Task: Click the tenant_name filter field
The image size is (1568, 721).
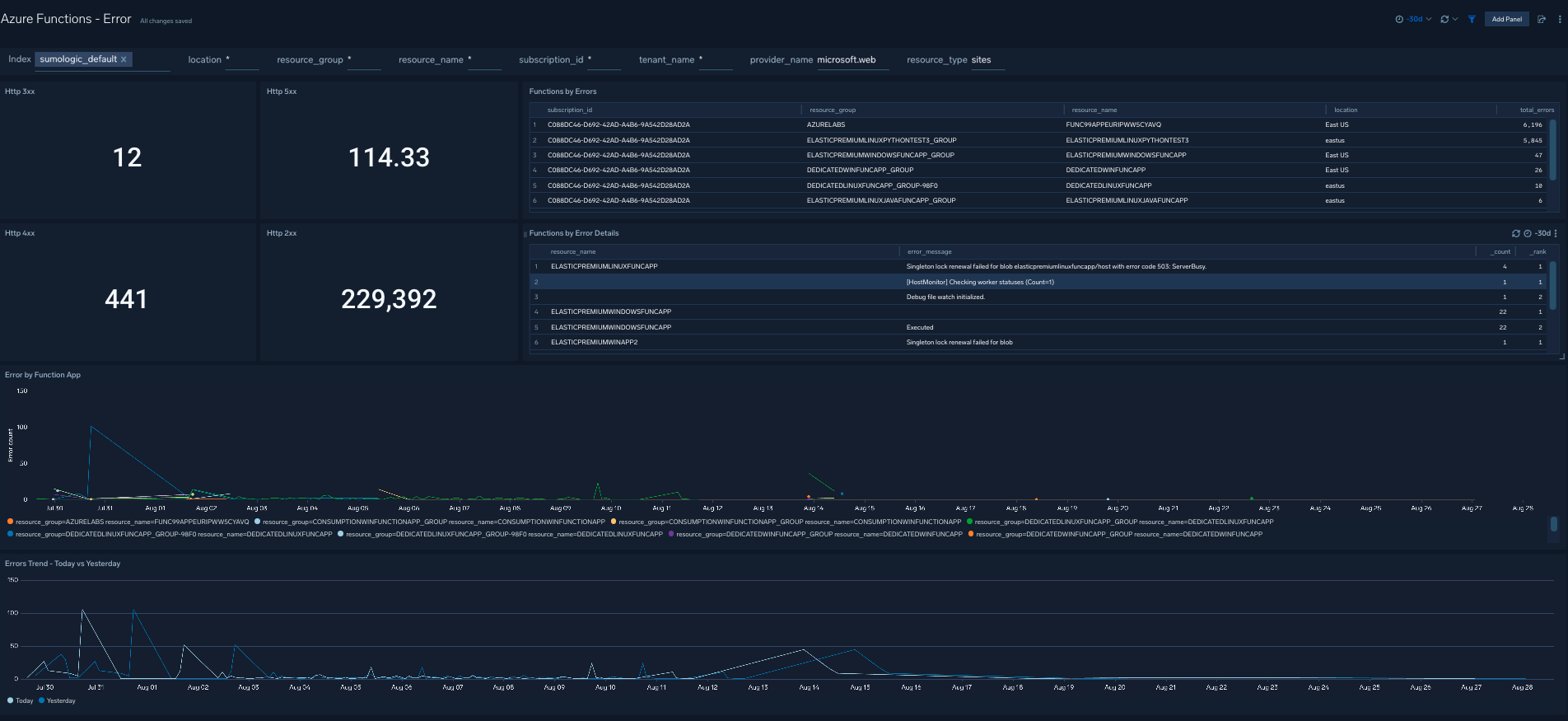Action: [x=716, y=60]
